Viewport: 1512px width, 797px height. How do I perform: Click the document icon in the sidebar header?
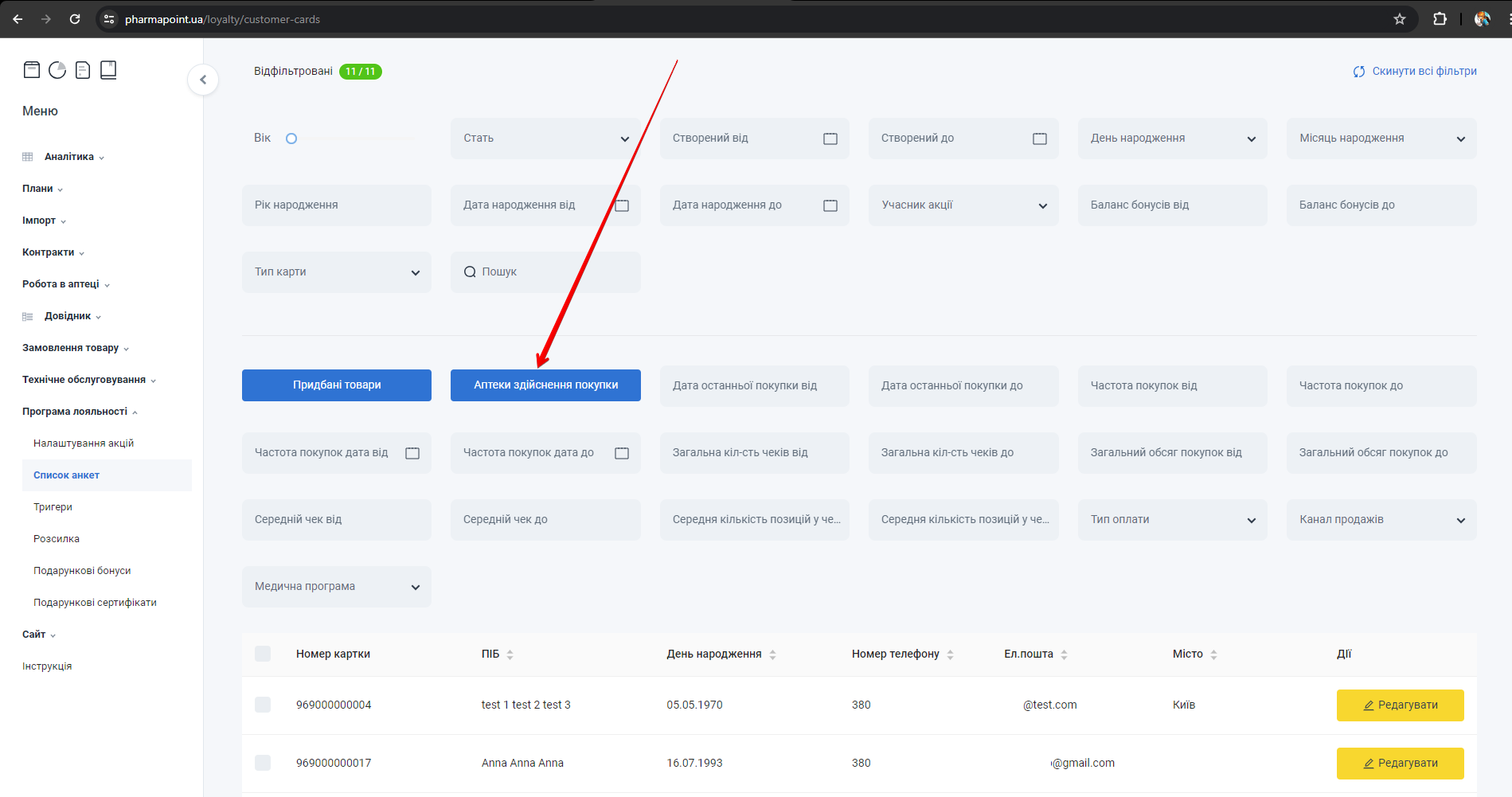83,70
